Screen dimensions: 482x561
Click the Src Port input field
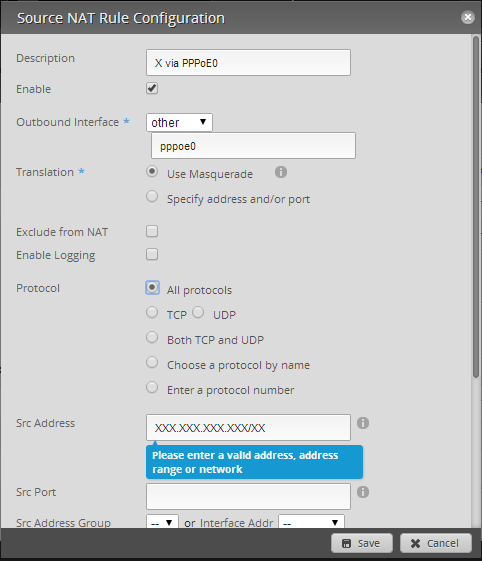point(248,497)
